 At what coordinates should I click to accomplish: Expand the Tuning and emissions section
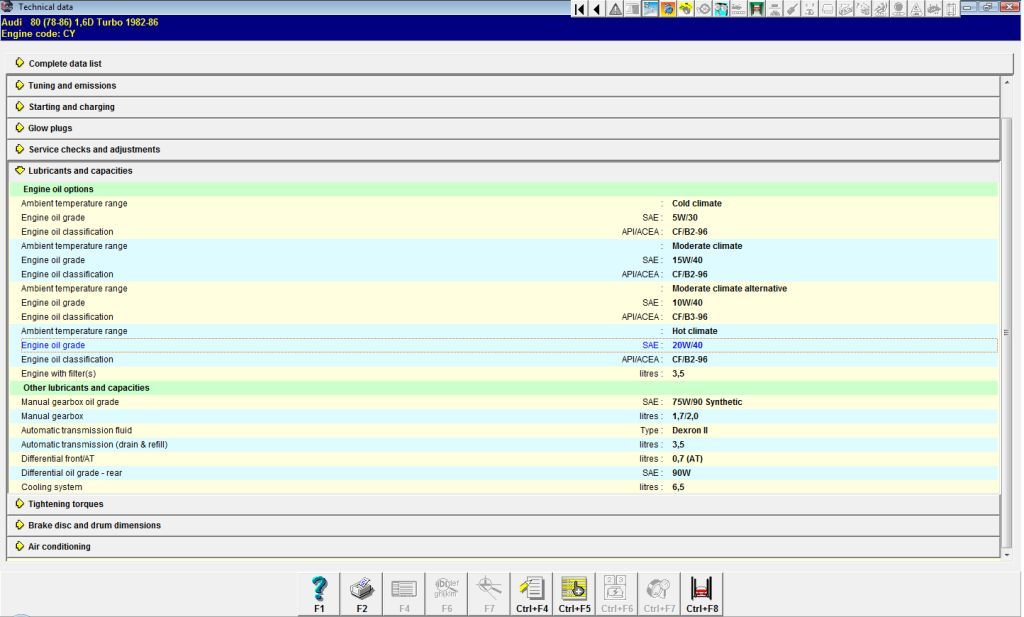coord(504,86)
